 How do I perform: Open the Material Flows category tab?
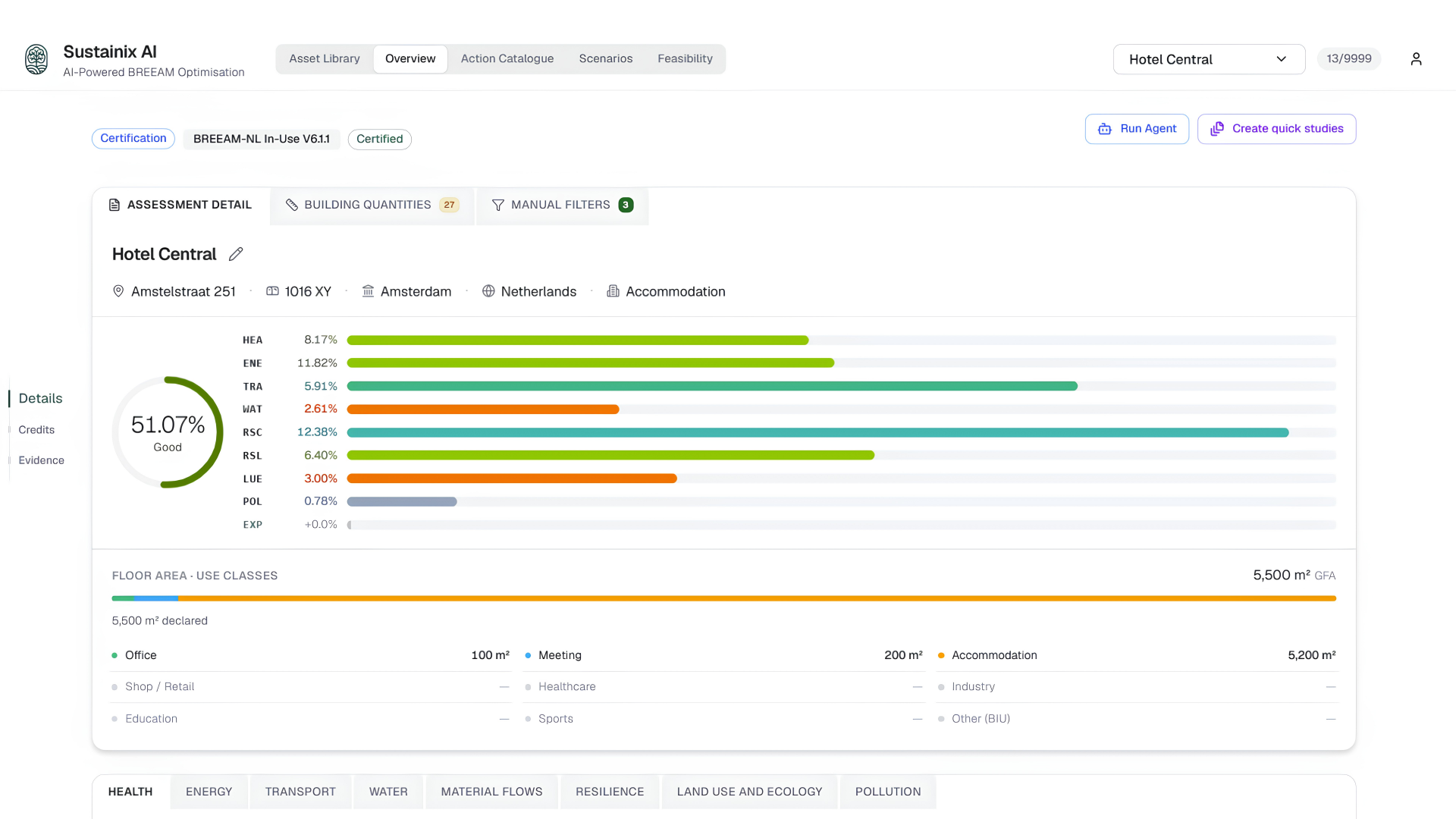tap(492, 792)
